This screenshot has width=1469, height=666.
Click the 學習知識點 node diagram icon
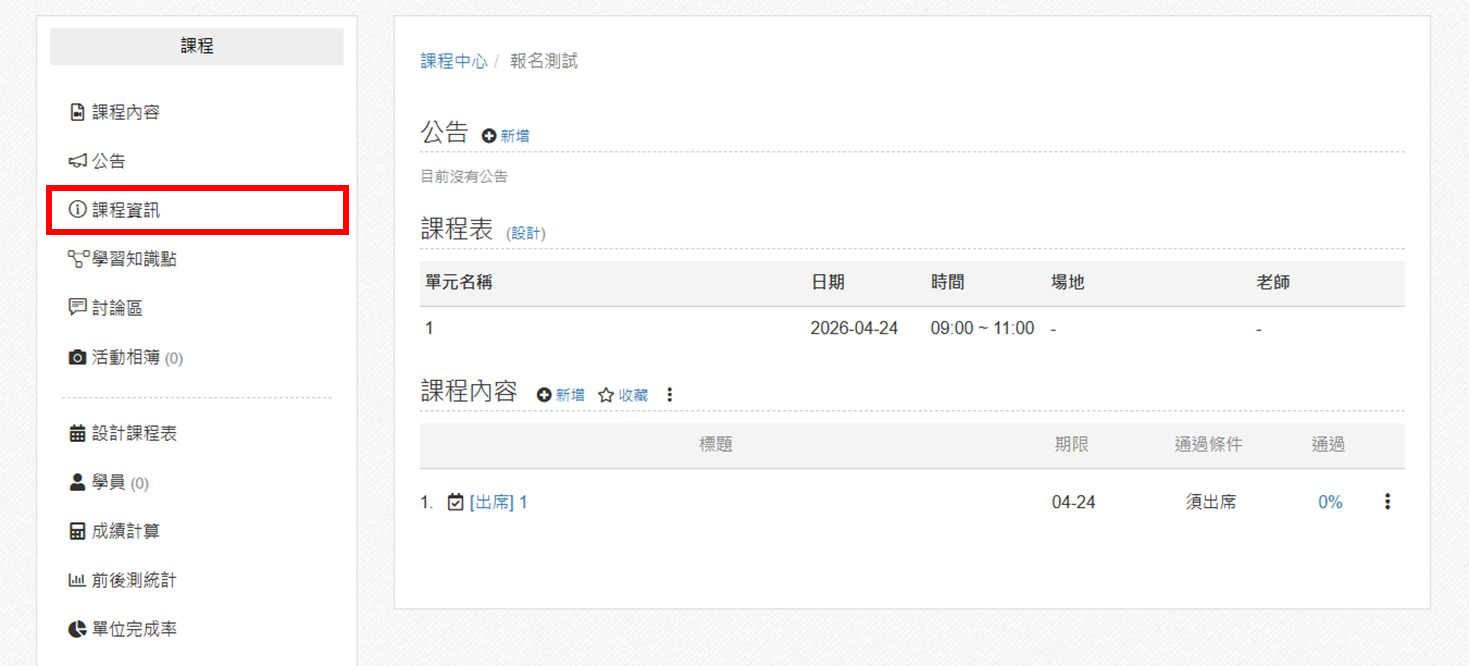[78, 259]
